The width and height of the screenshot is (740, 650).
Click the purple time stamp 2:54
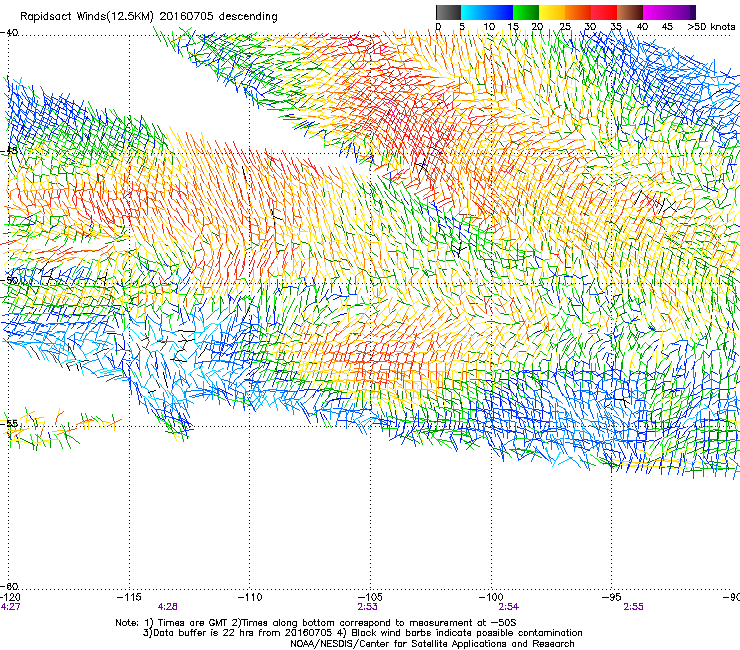click(x=509, y=607)
